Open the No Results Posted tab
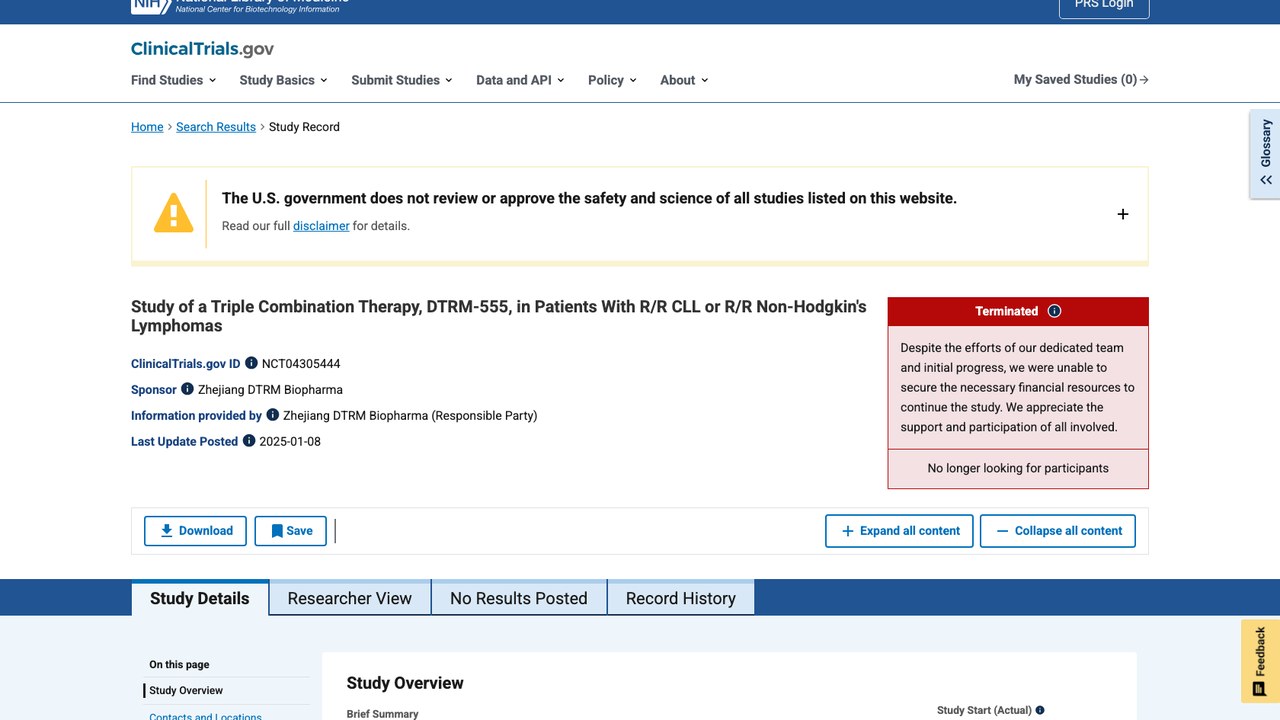1280x720 pixels. pos(519,598)
